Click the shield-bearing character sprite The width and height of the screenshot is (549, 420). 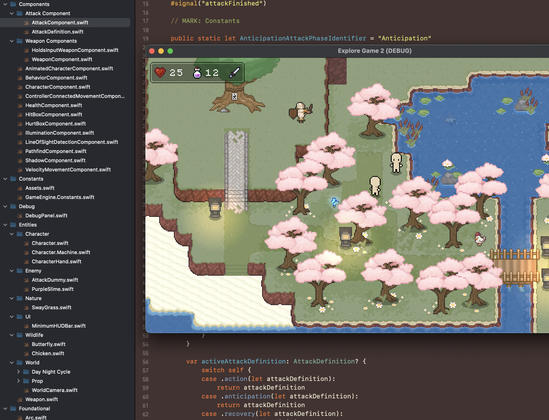[300, 112]
